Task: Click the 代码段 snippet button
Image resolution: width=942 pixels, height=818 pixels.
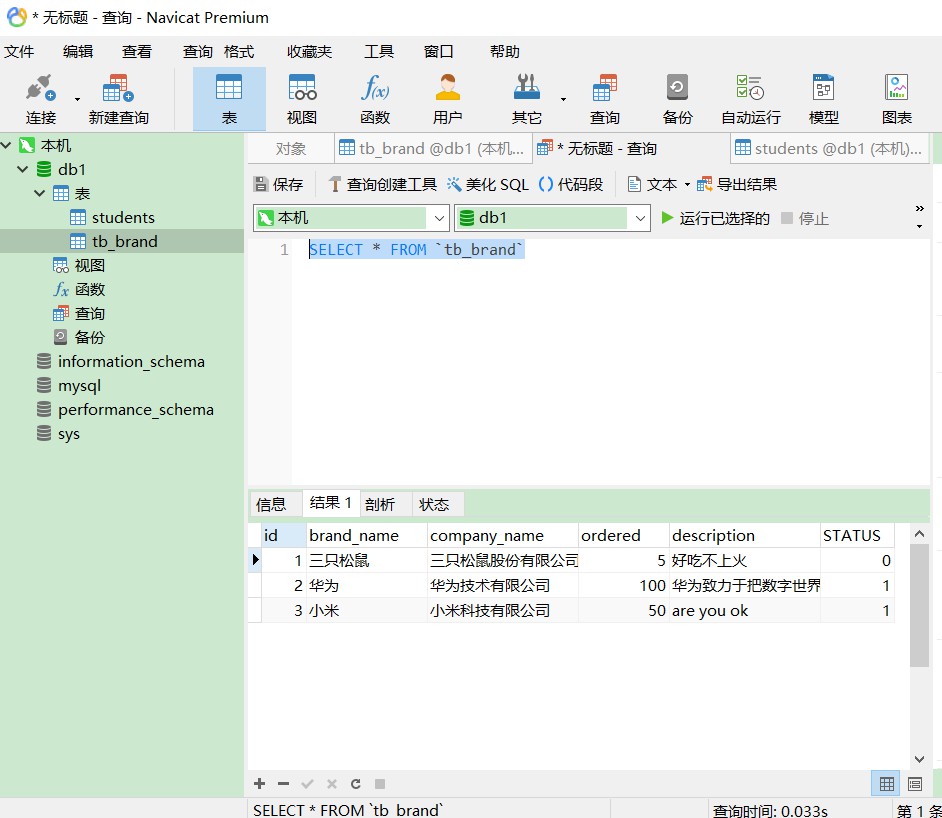Action: pos(571,184)
